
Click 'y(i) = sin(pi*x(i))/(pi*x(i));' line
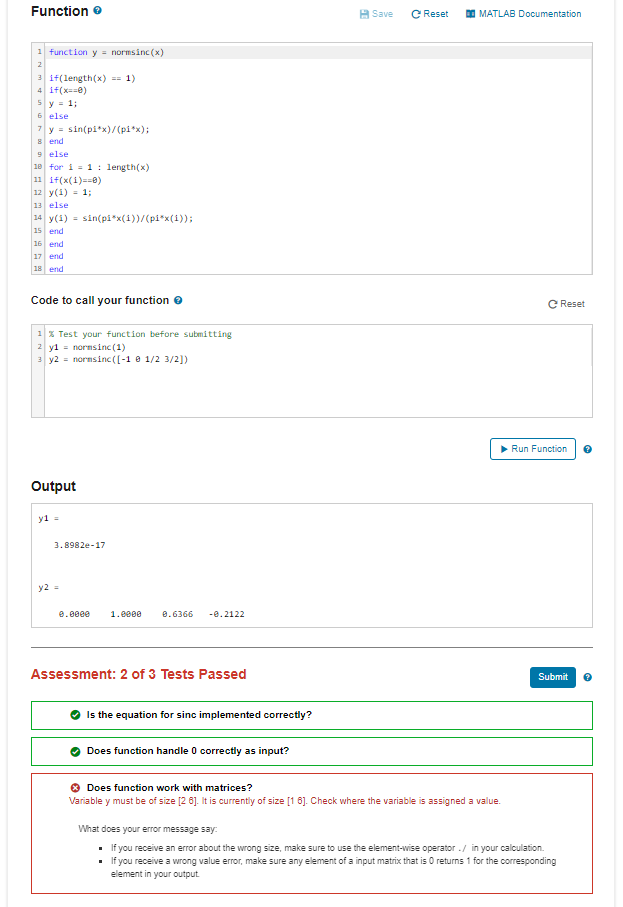click(x=121, y=218)
